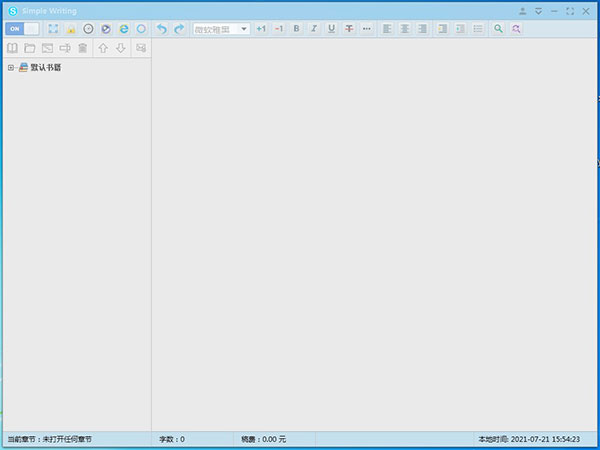
Task: Click the yellow lock icon
Action: 70,29
